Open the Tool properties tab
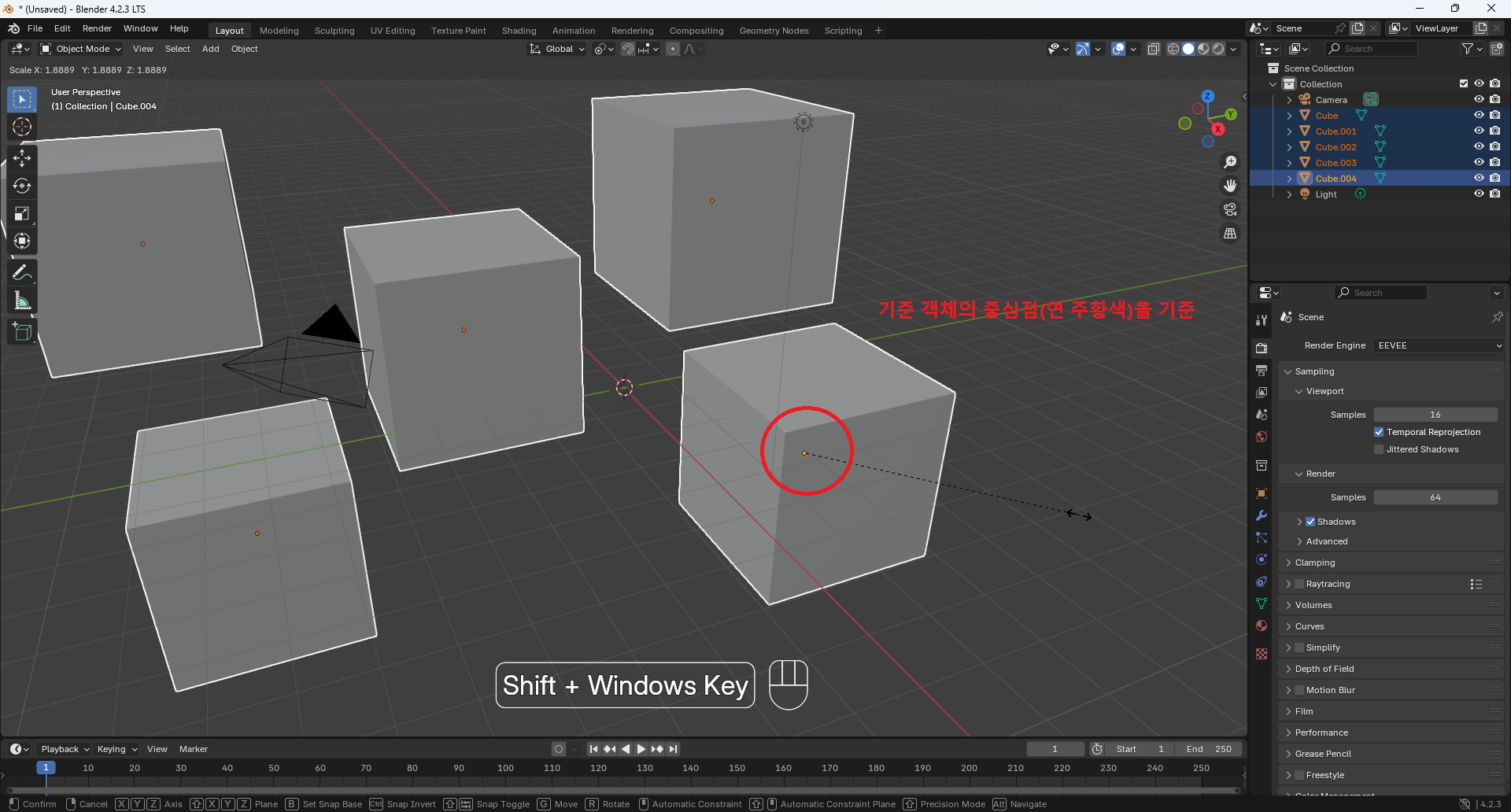 point(1262,320)
